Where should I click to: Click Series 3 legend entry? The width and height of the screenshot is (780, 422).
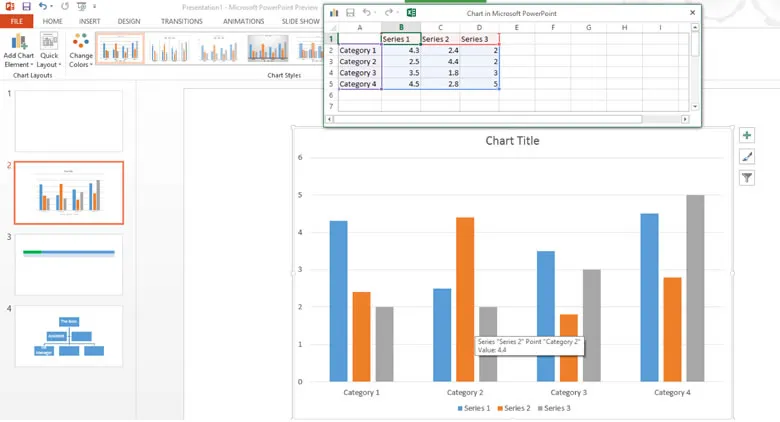[554, 408]
